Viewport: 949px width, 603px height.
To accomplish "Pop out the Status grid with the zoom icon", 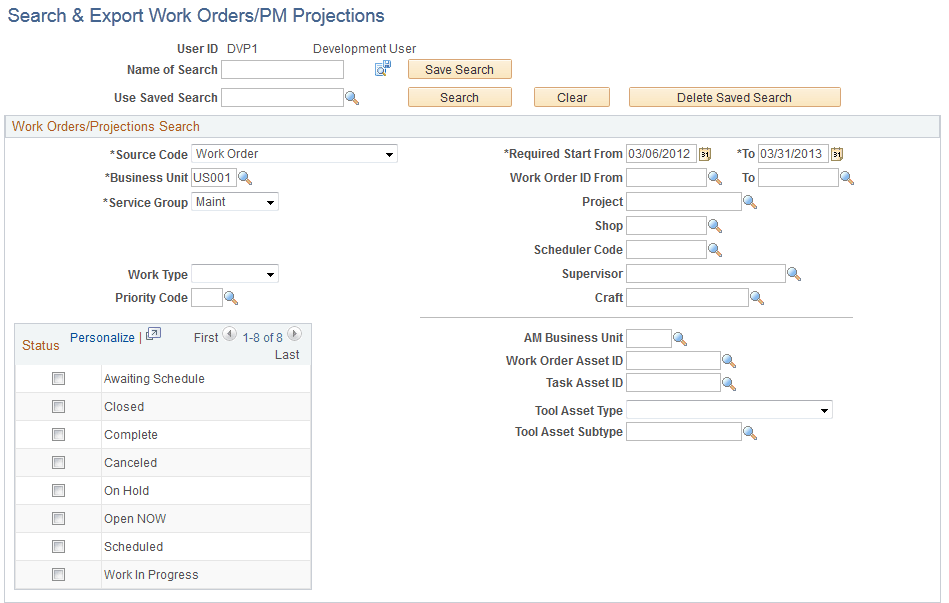I will tap(153, 336).
